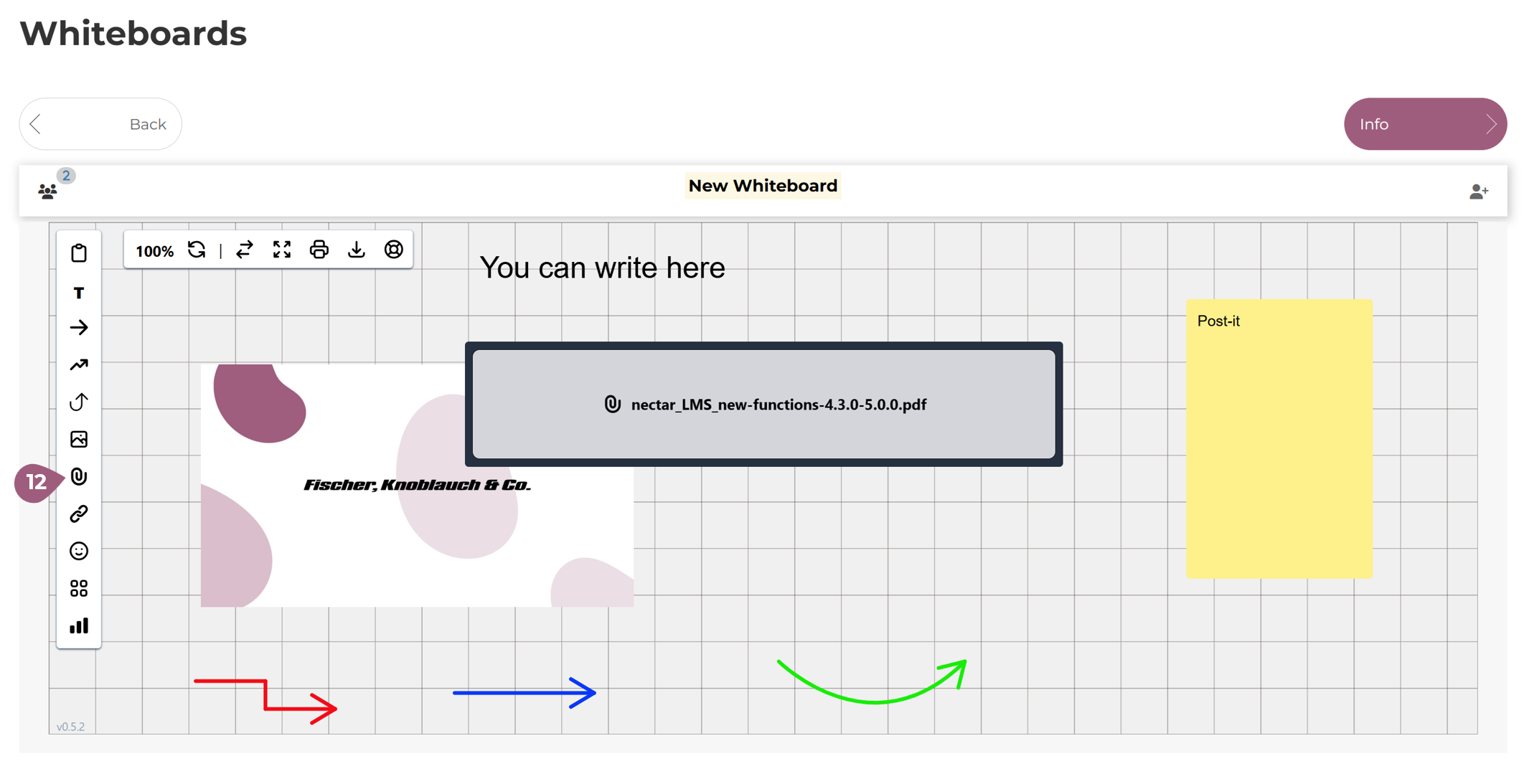Go back with the Back button
1524x784 pixels.
[x=100, y=124]
